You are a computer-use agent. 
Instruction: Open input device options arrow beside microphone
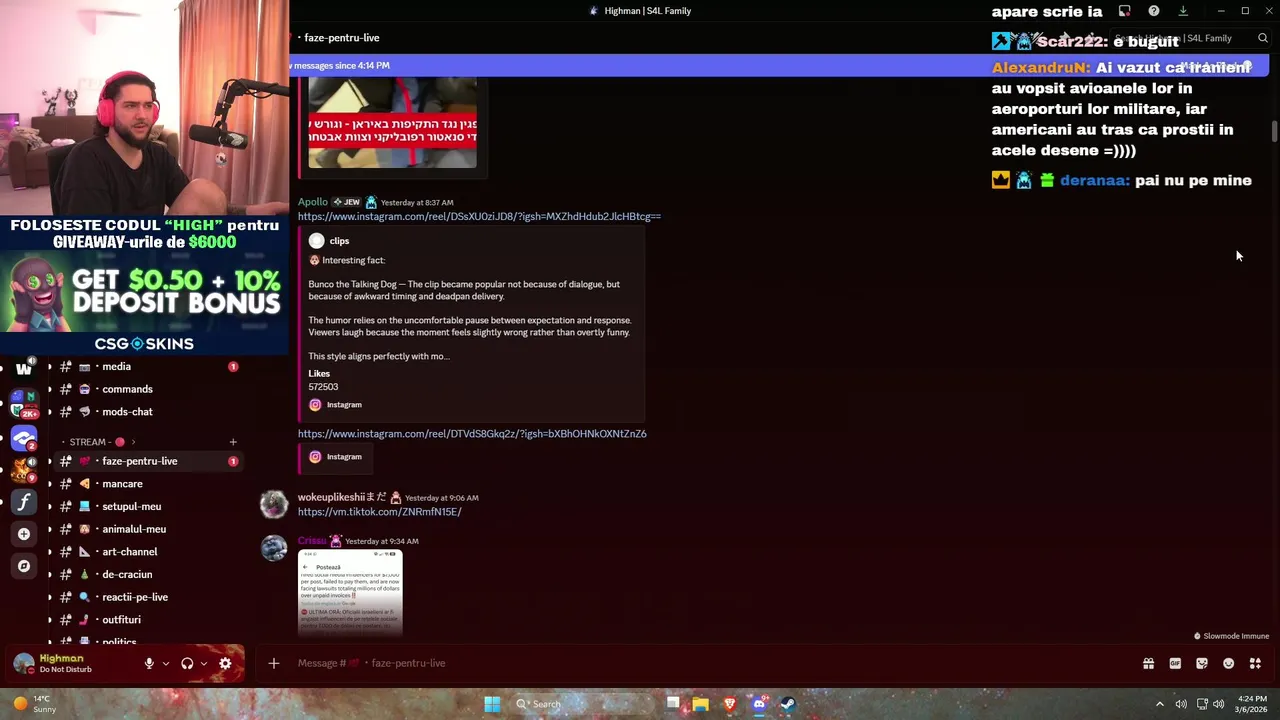click(166, 663)
